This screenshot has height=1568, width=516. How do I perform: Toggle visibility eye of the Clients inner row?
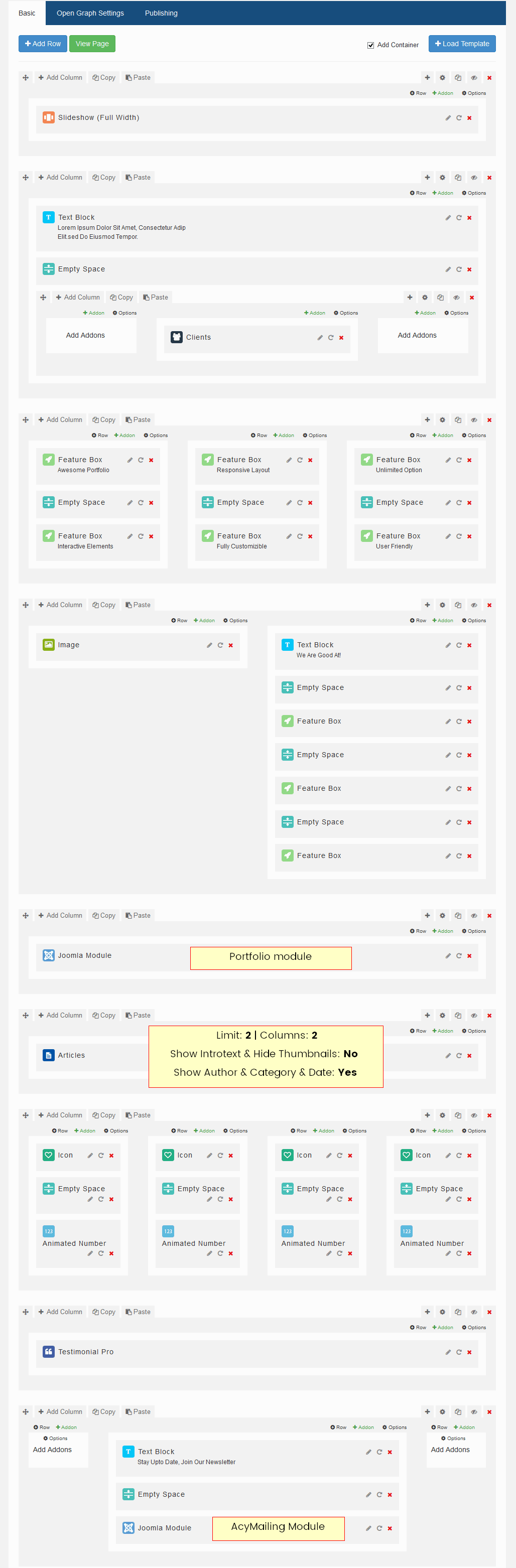coord(456,298)
